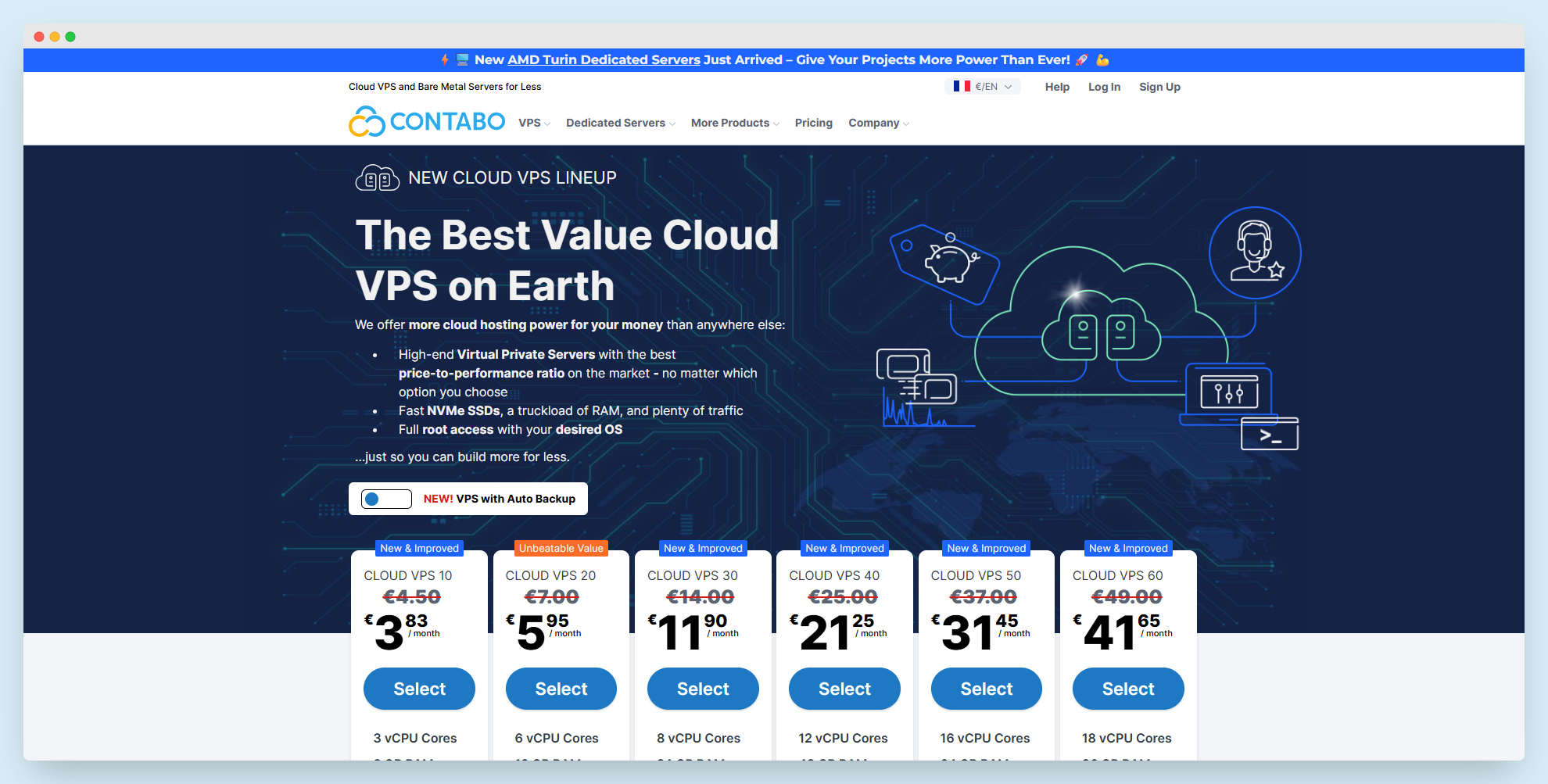Click the €41.65 / month price

click(x=1123, y=632)
